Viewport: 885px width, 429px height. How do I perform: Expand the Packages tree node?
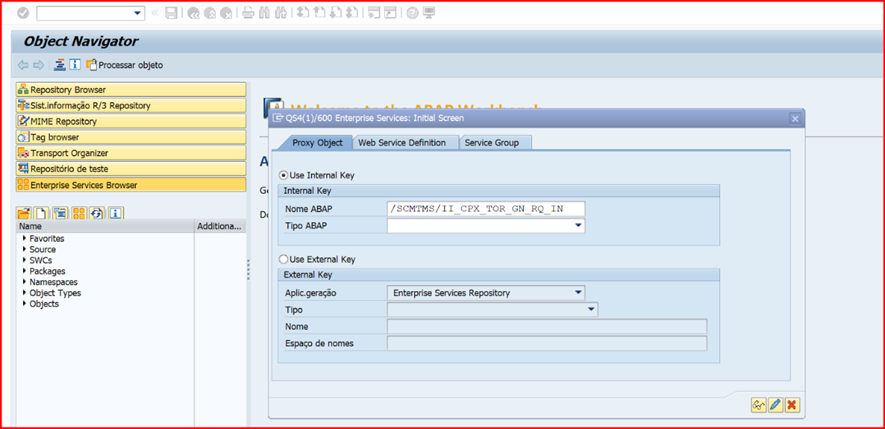click(24, 271)
